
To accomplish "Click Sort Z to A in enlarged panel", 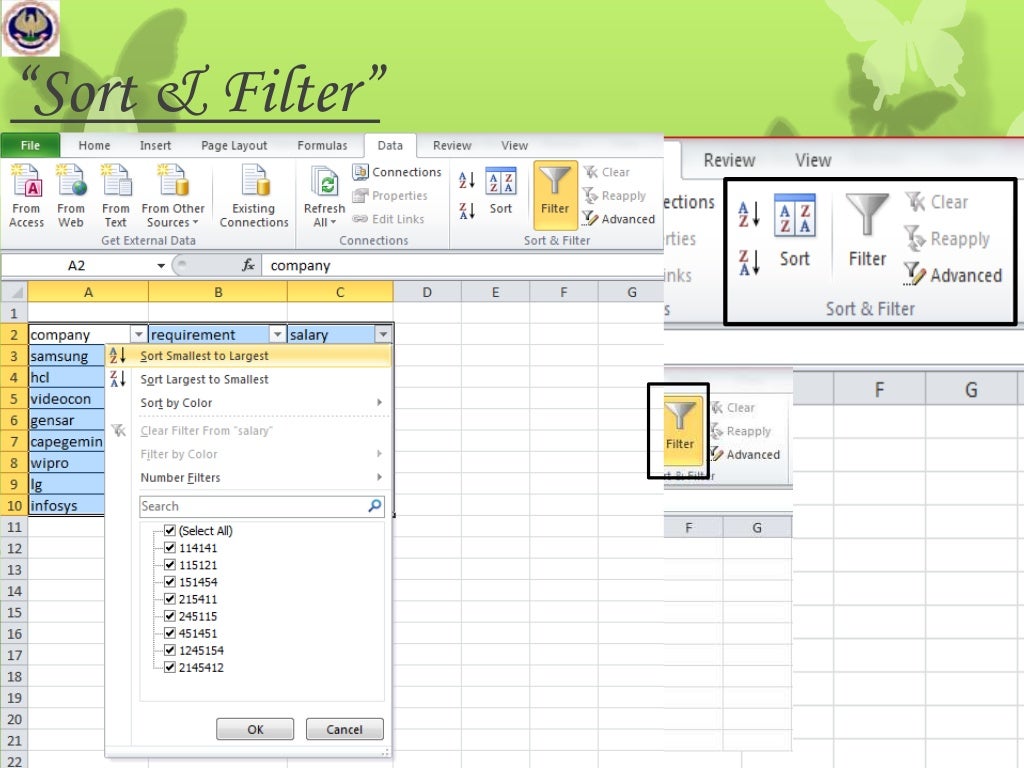I will pos(748,263).
